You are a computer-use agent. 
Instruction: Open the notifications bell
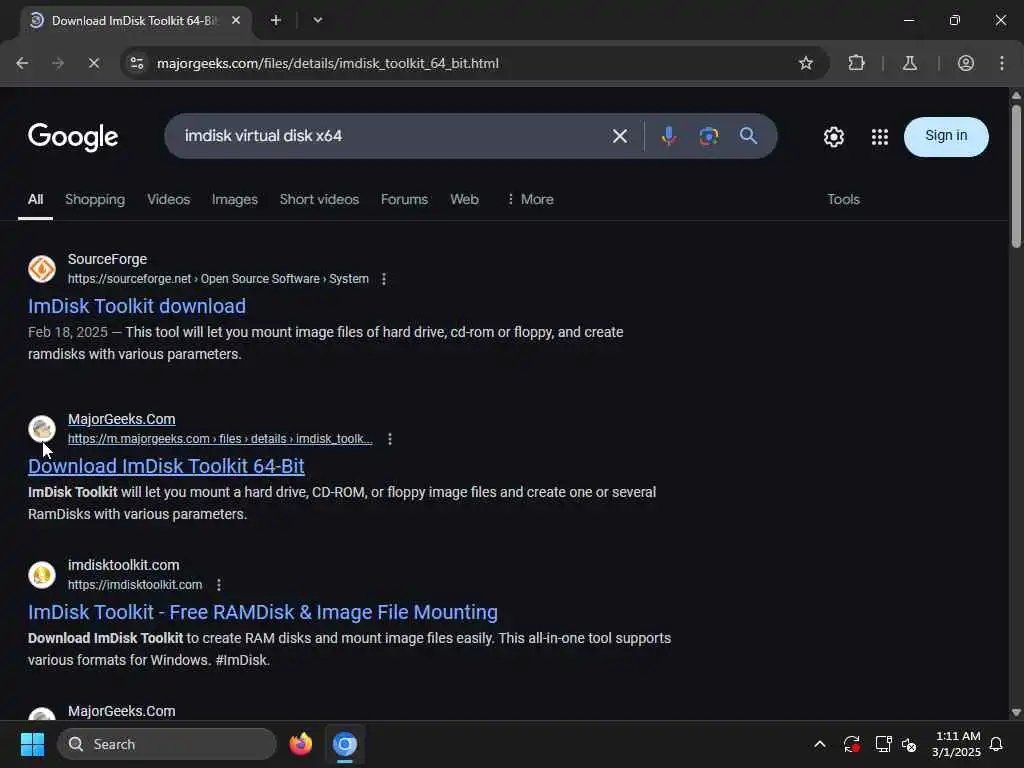click(997, 744)
